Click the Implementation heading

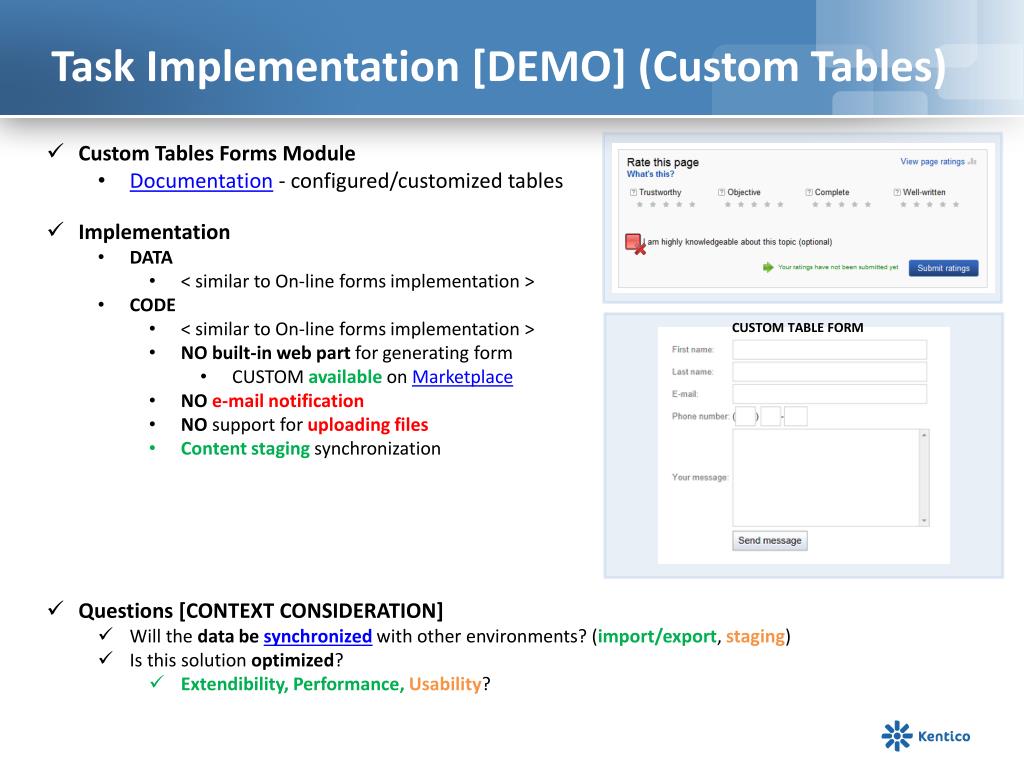[x=154, y=232]
